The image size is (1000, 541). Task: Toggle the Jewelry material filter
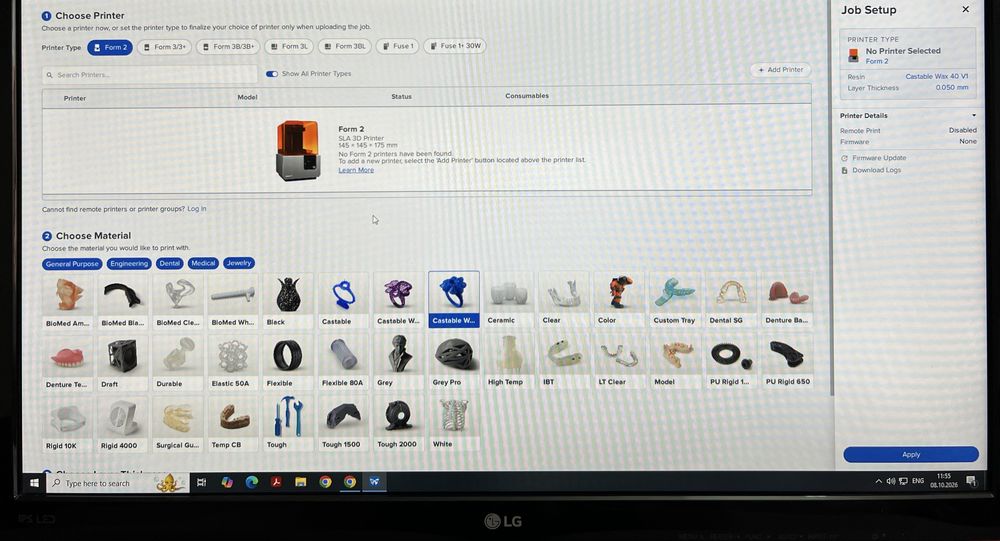tap(239, 263)
